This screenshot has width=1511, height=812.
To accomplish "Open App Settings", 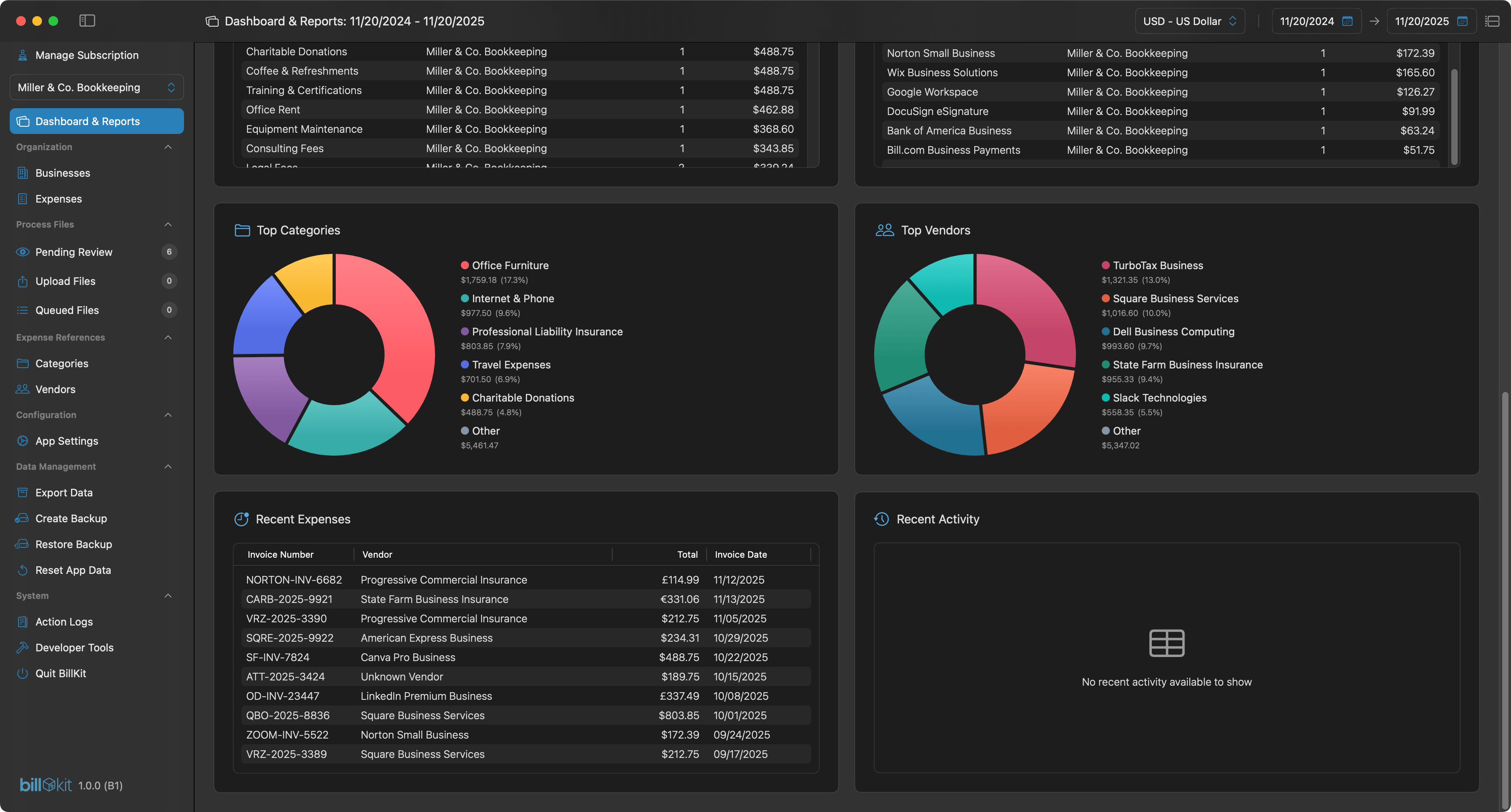I will point(66,441).
